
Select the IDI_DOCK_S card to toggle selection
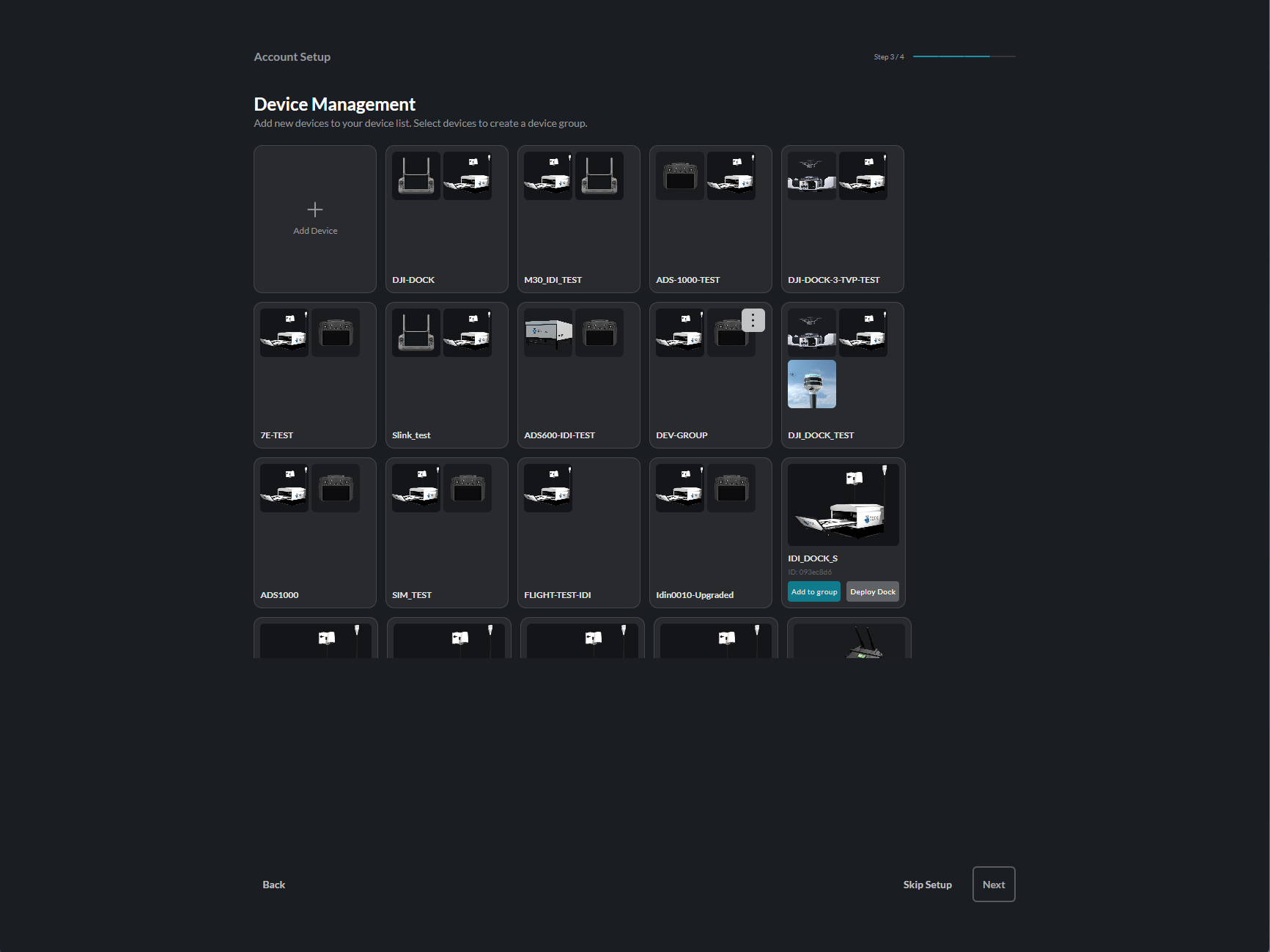click(x=842, y=505)
